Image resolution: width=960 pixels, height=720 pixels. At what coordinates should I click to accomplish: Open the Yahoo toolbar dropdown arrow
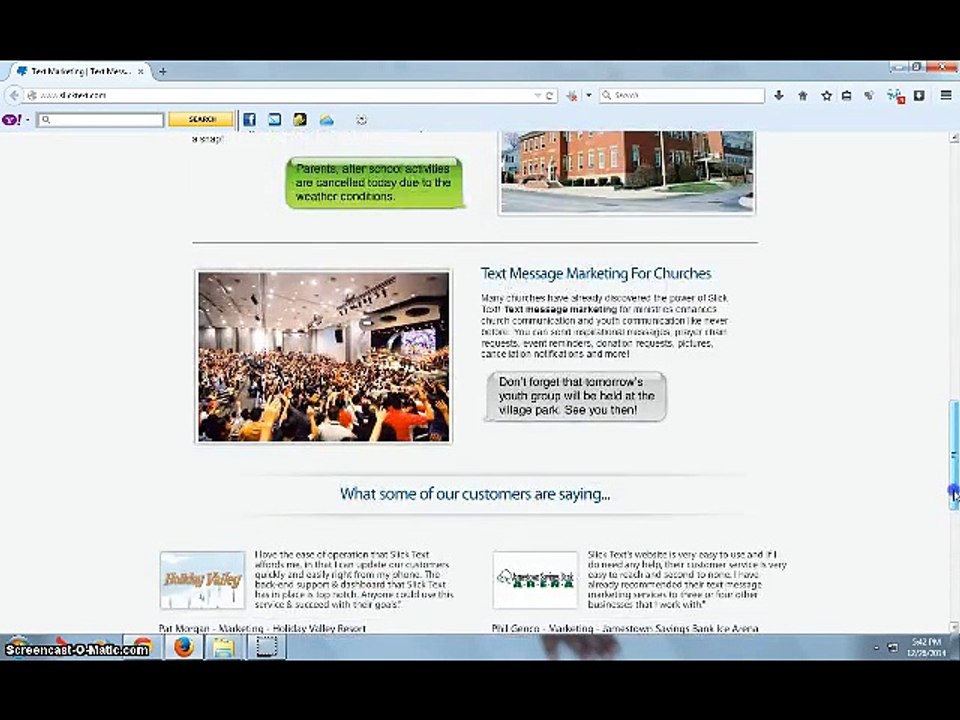pos(28,120)
